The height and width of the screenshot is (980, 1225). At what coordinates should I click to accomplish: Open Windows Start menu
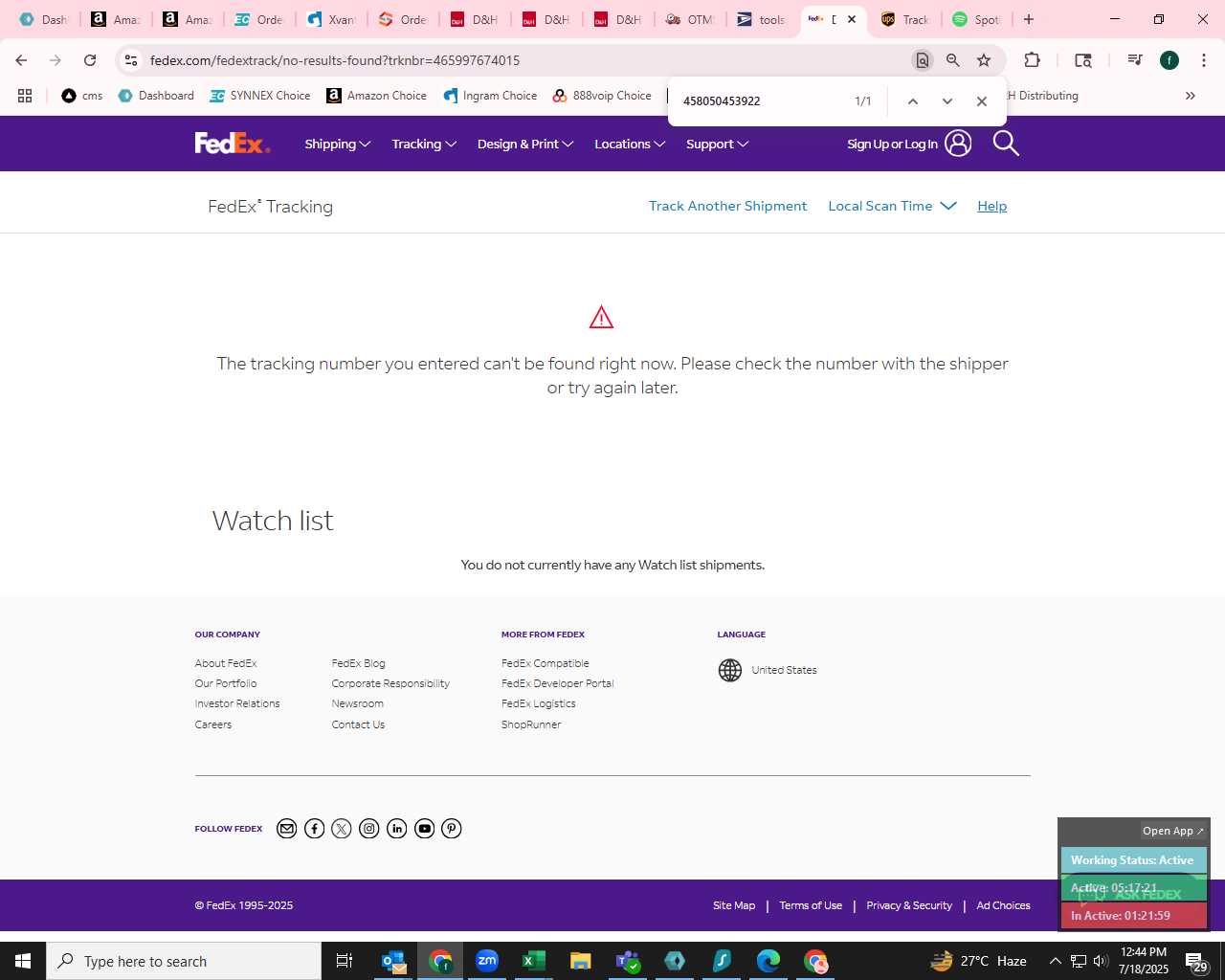click(x=23, y=961)
